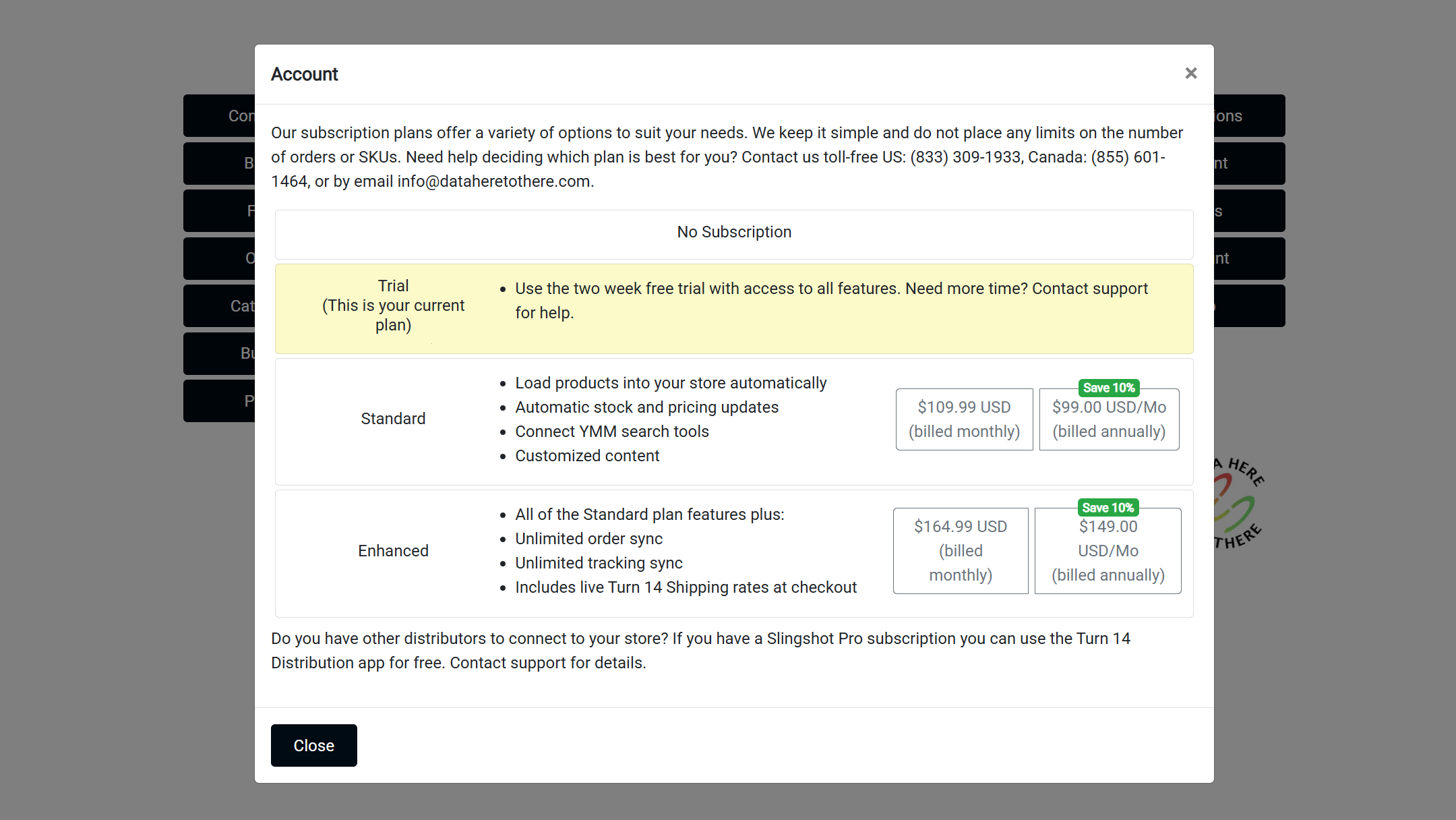The width and height of the screenshot is (1456, 820).
Task: Click the Enhanced plan name label
Action: pos(393,551)
